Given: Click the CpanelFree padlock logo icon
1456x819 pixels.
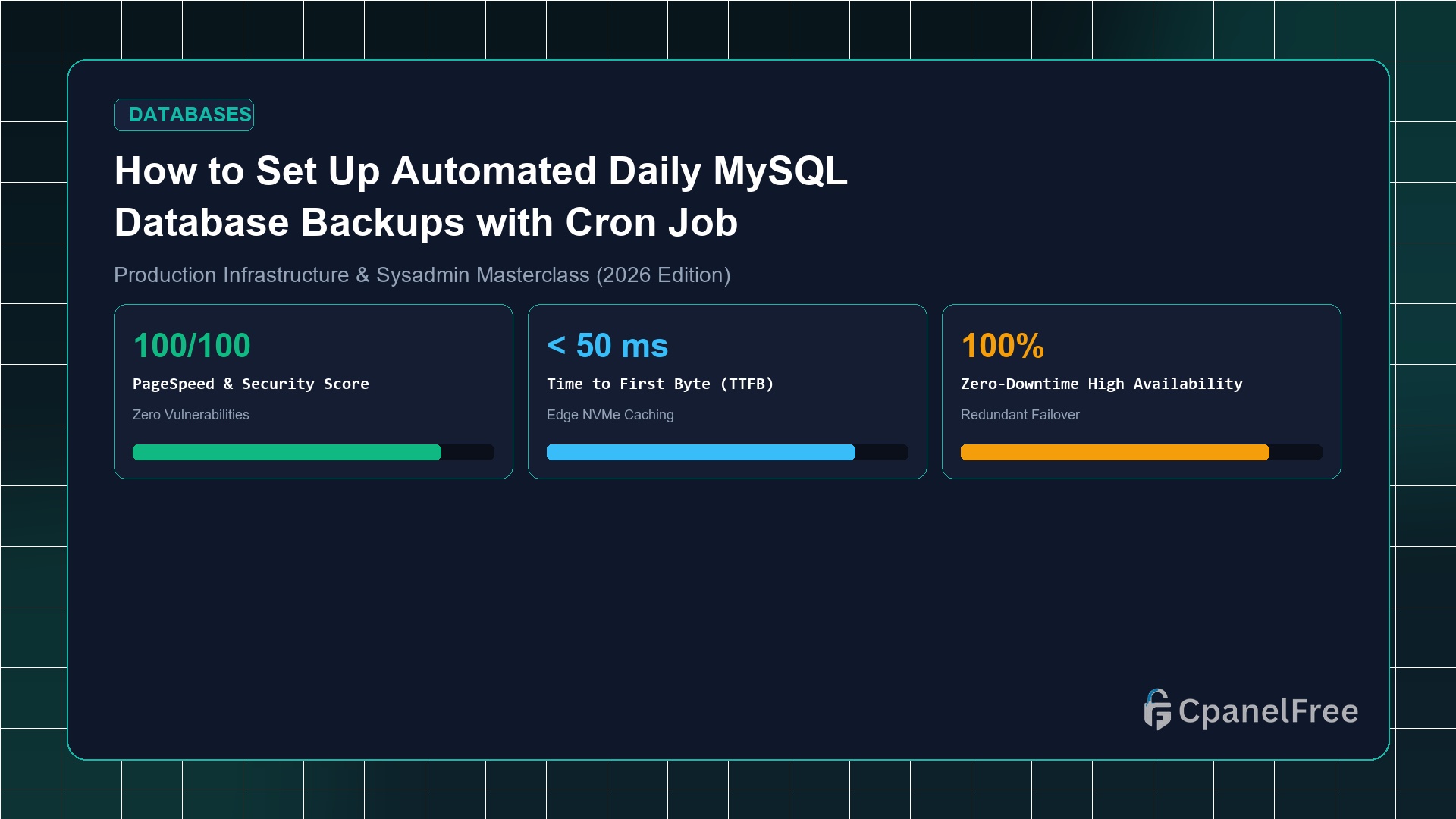Looking at the screenshot, I should [1157, 710].
